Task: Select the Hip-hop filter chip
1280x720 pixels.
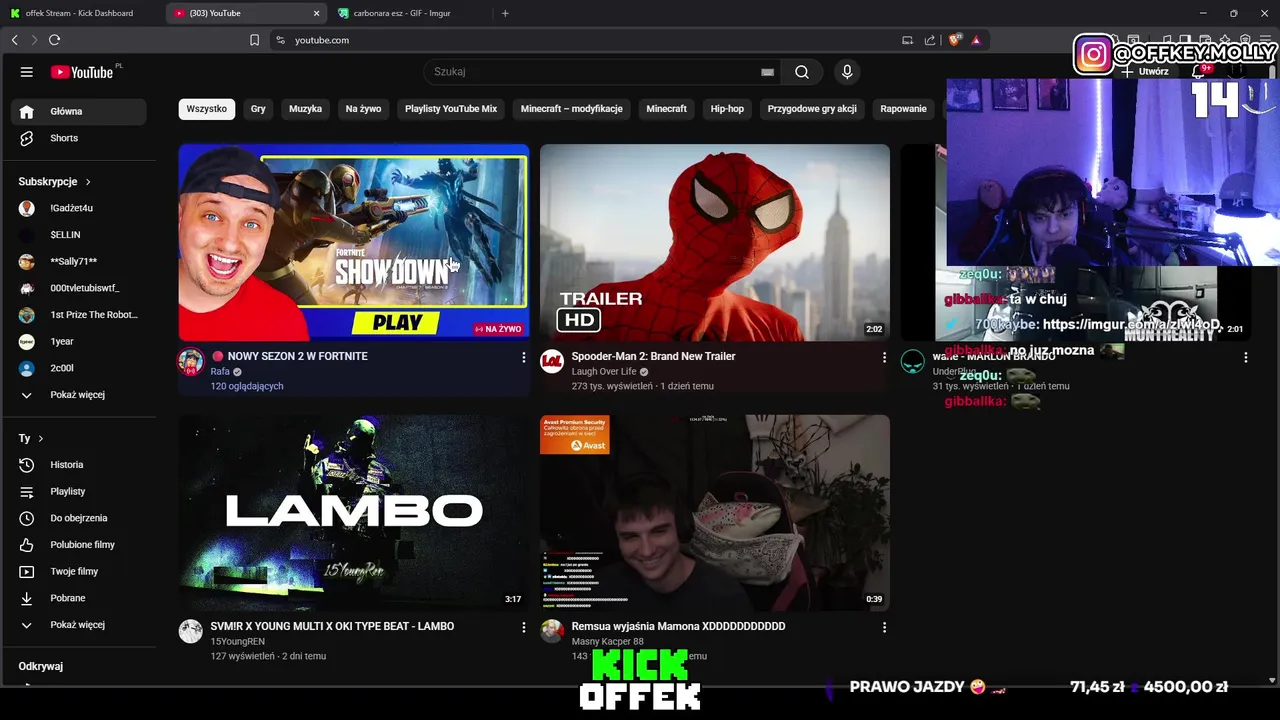Action: click(x=727, y=109)
